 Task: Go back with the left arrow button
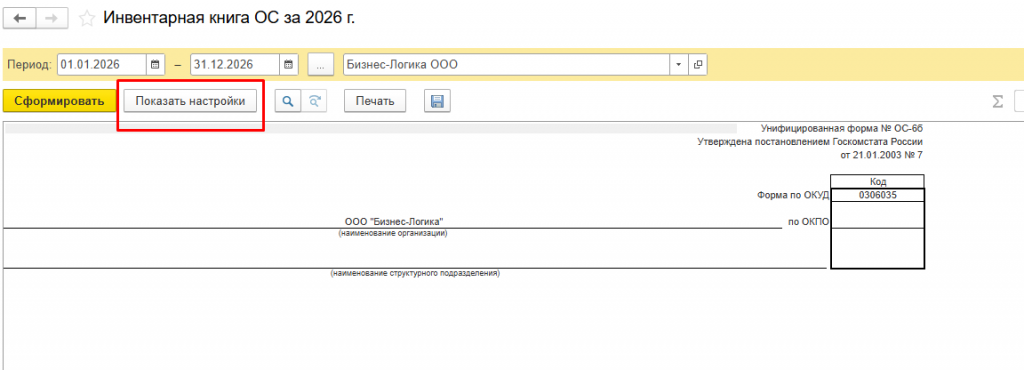[x=20, y=18]
